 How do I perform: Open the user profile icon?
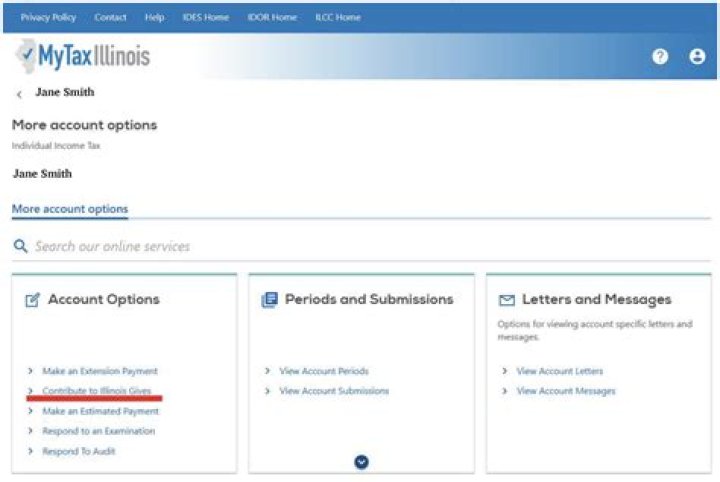[697, 56]
